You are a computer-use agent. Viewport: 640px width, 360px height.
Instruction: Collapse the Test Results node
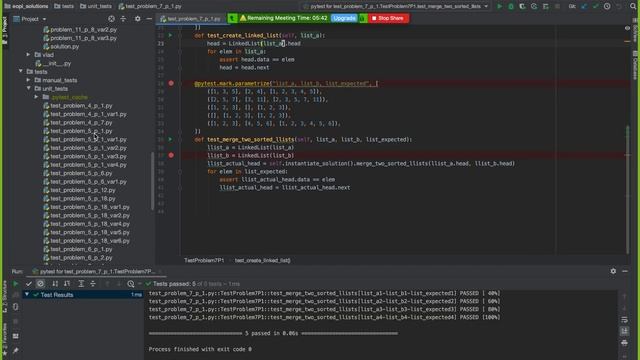pos(27,295)
